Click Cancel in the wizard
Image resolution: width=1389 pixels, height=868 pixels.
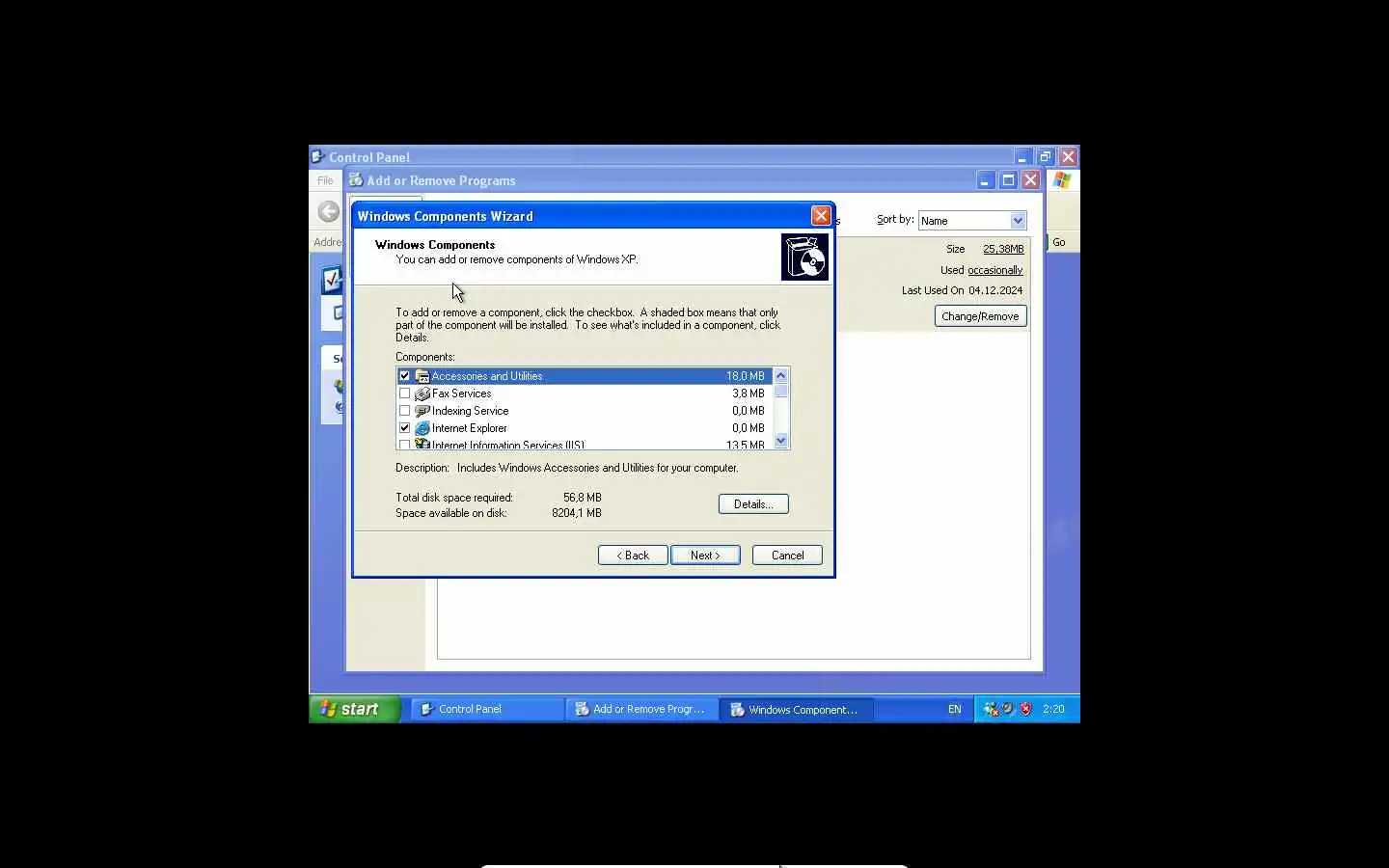(787, 556)
